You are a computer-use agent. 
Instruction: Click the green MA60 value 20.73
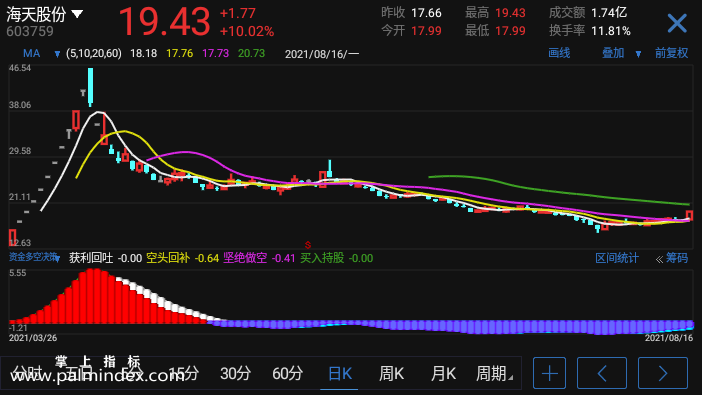251,54
